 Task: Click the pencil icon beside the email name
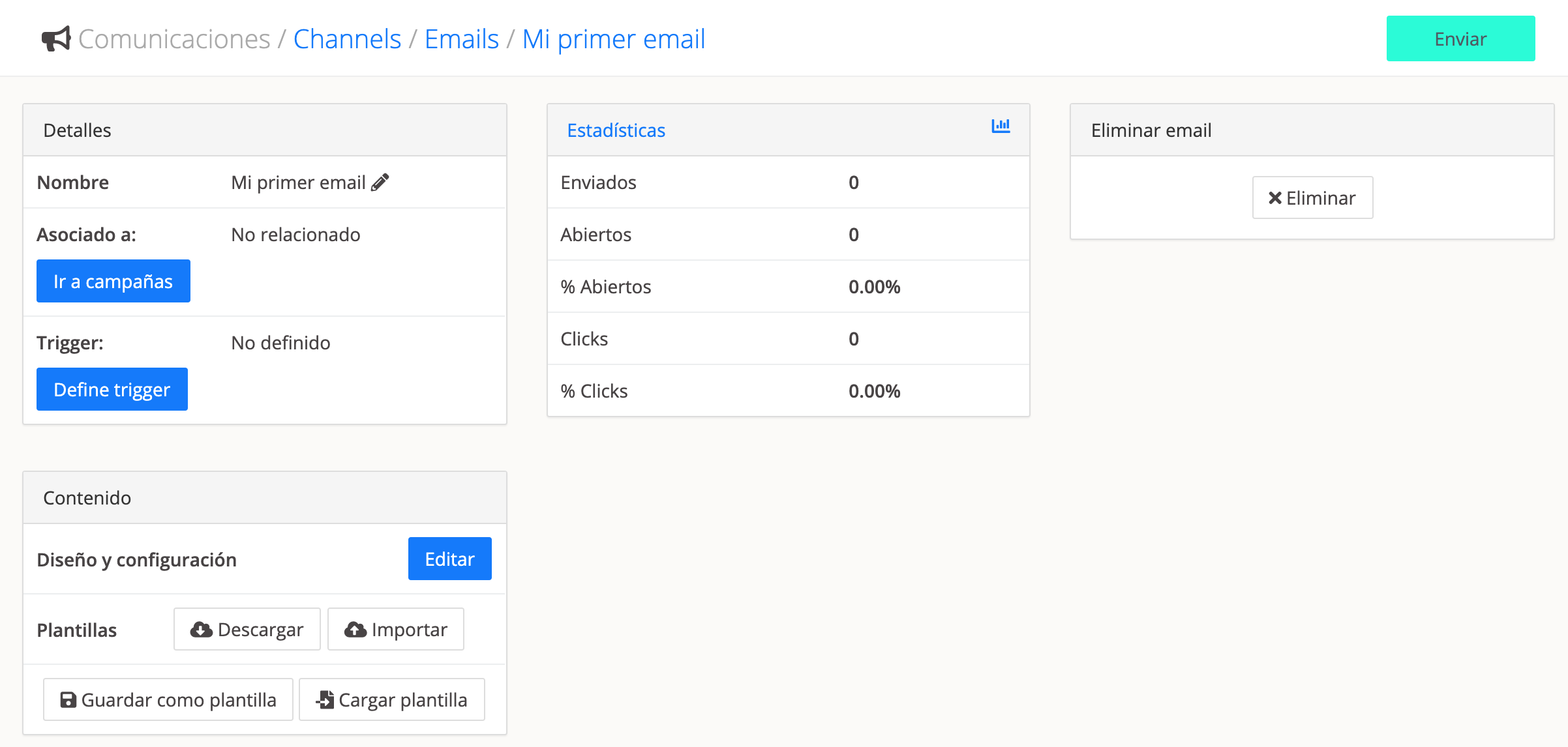click(380, 183)
